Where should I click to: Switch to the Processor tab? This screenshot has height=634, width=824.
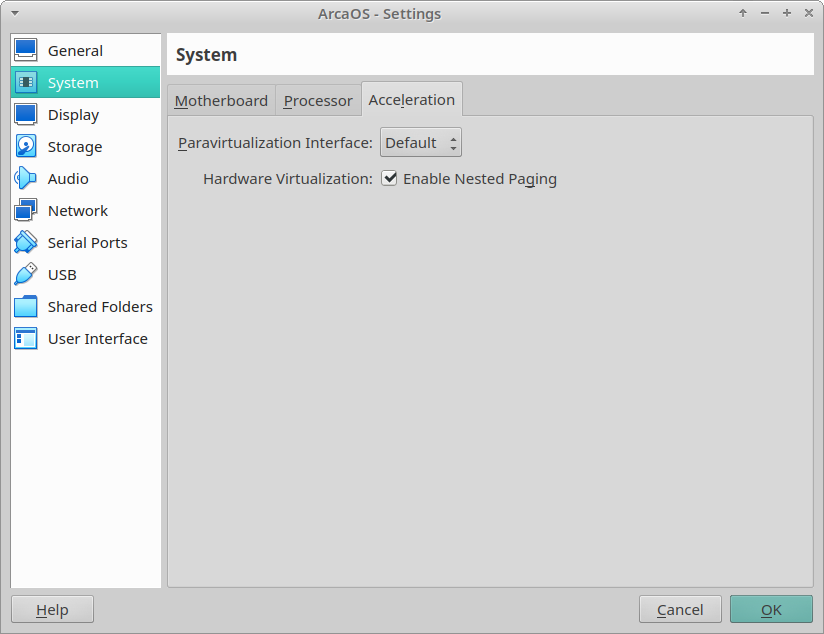pyautogui.click(x=318, y=101)
